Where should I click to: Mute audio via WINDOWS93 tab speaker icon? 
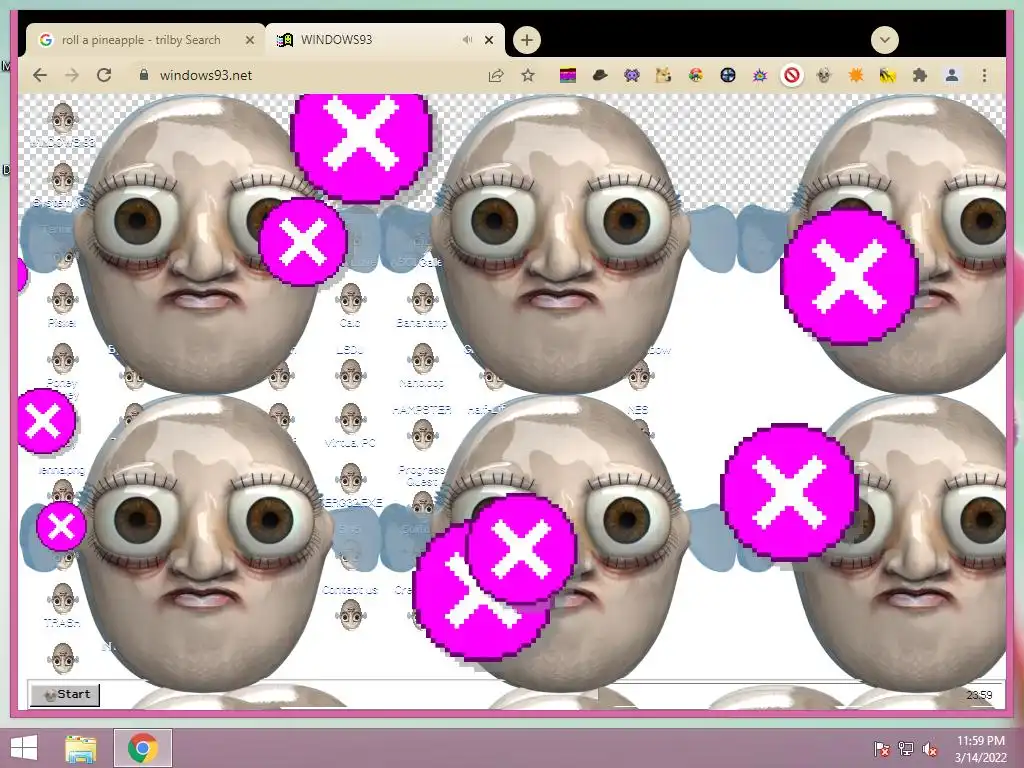468,40
